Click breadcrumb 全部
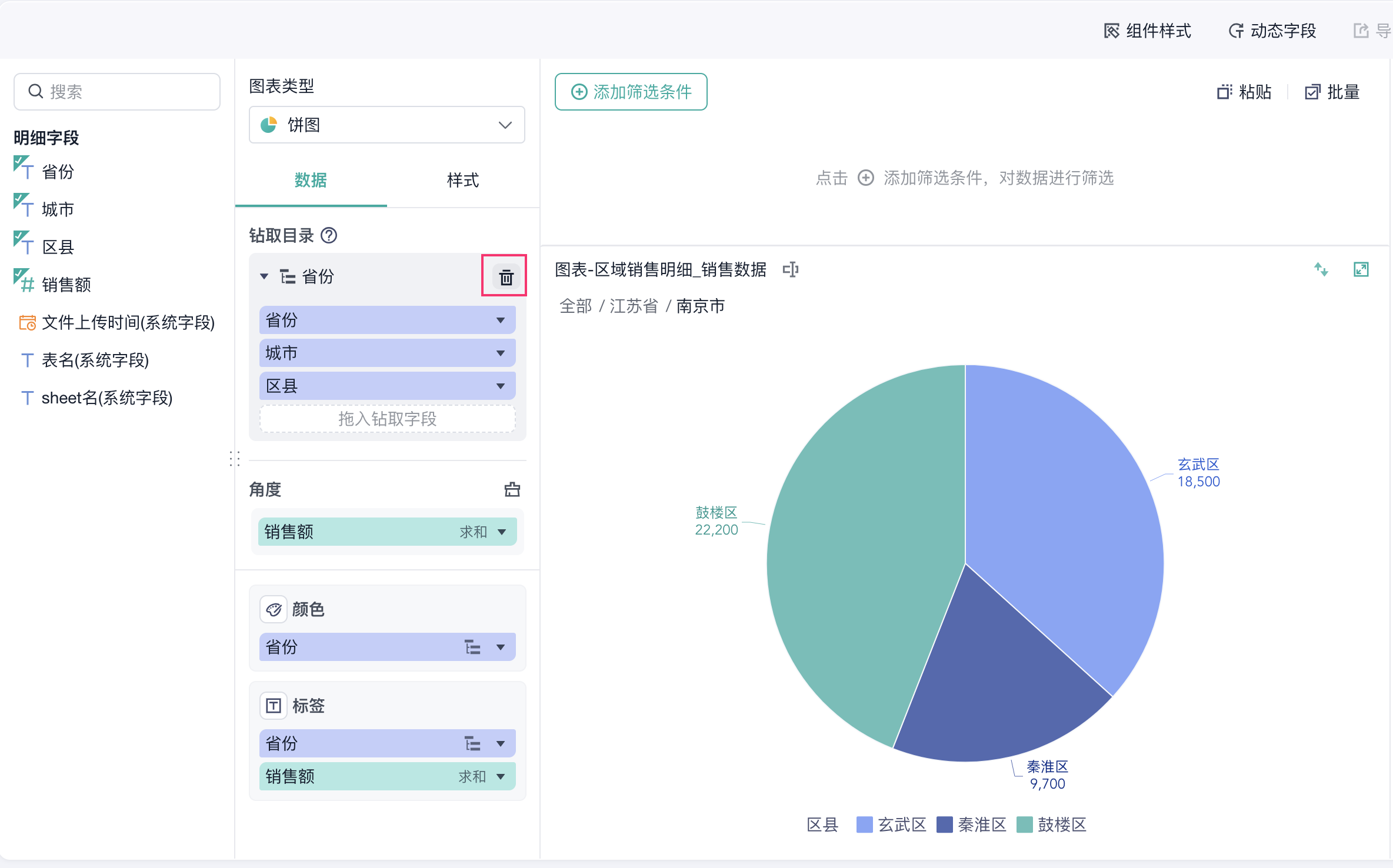Viewport: 1393px width, 868px height. [x=575, y=306]
